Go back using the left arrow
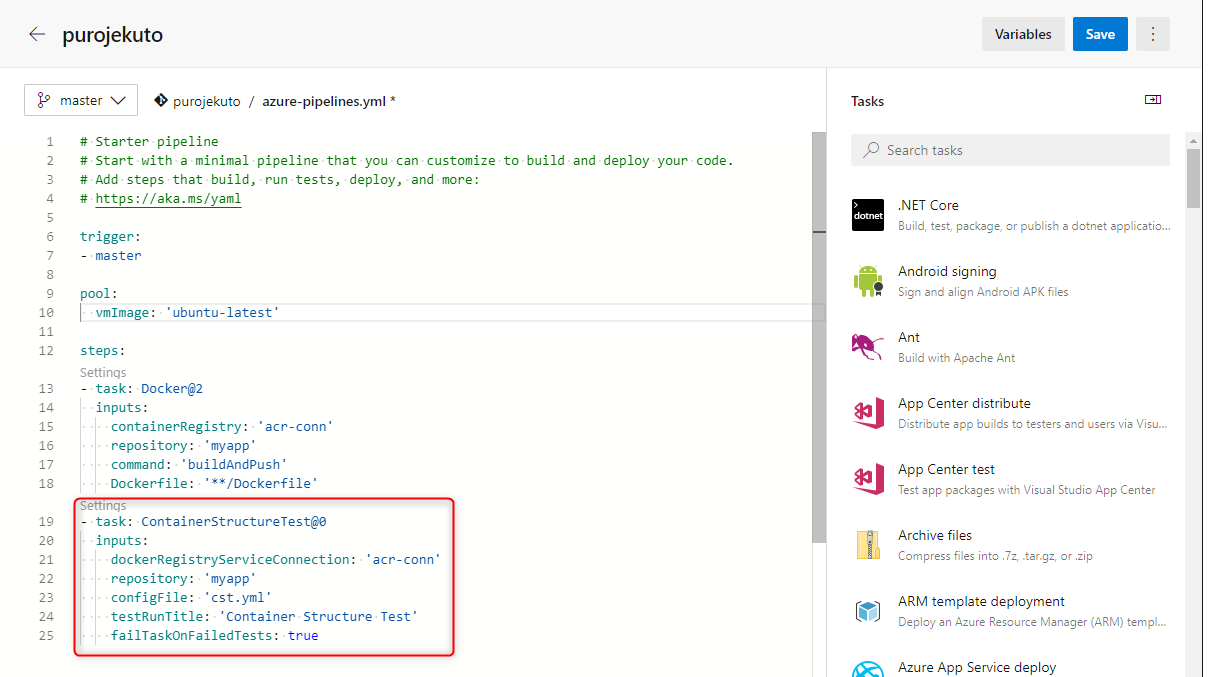Image resolution: width=1208 pixels, height=677 pixels. (x=37, y=34)
